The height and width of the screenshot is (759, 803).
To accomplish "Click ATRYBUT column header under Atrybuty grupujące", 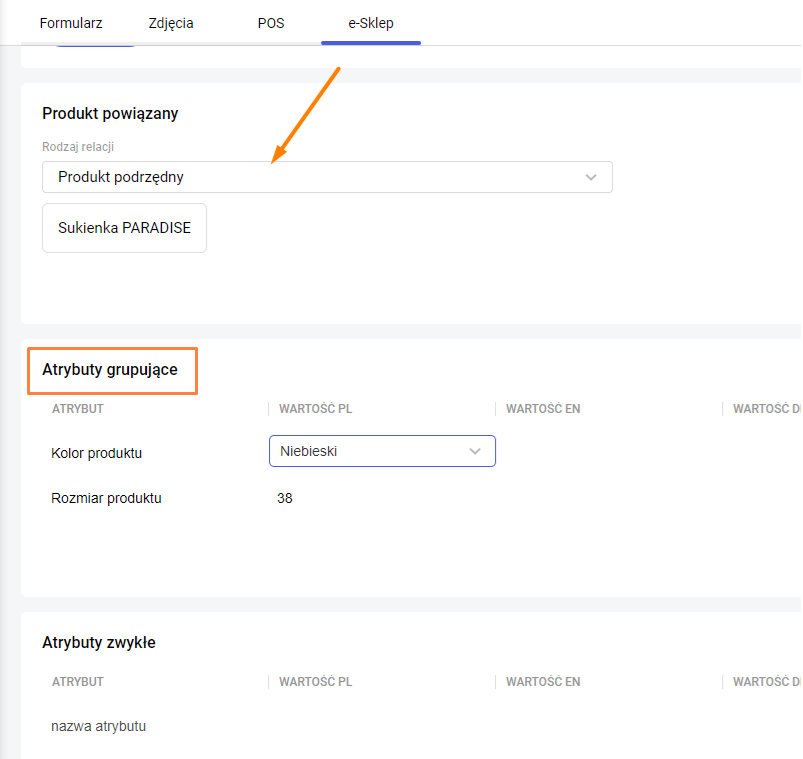I will pyautogui.click(x=78, y=409).
